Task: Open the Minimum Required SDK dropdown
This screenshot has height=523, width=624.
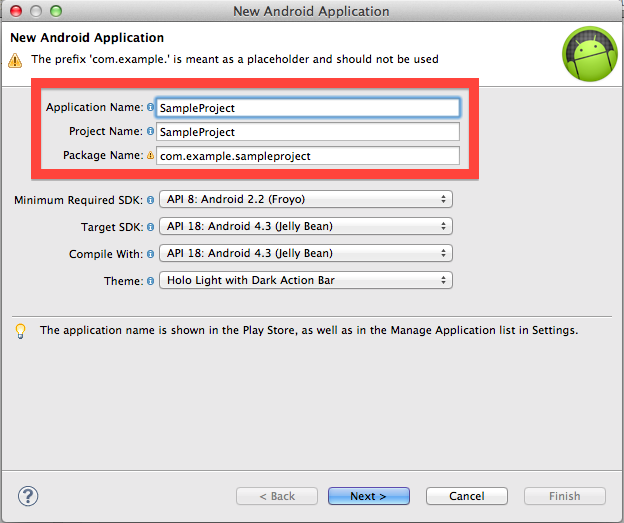Action: coord(306,199)
